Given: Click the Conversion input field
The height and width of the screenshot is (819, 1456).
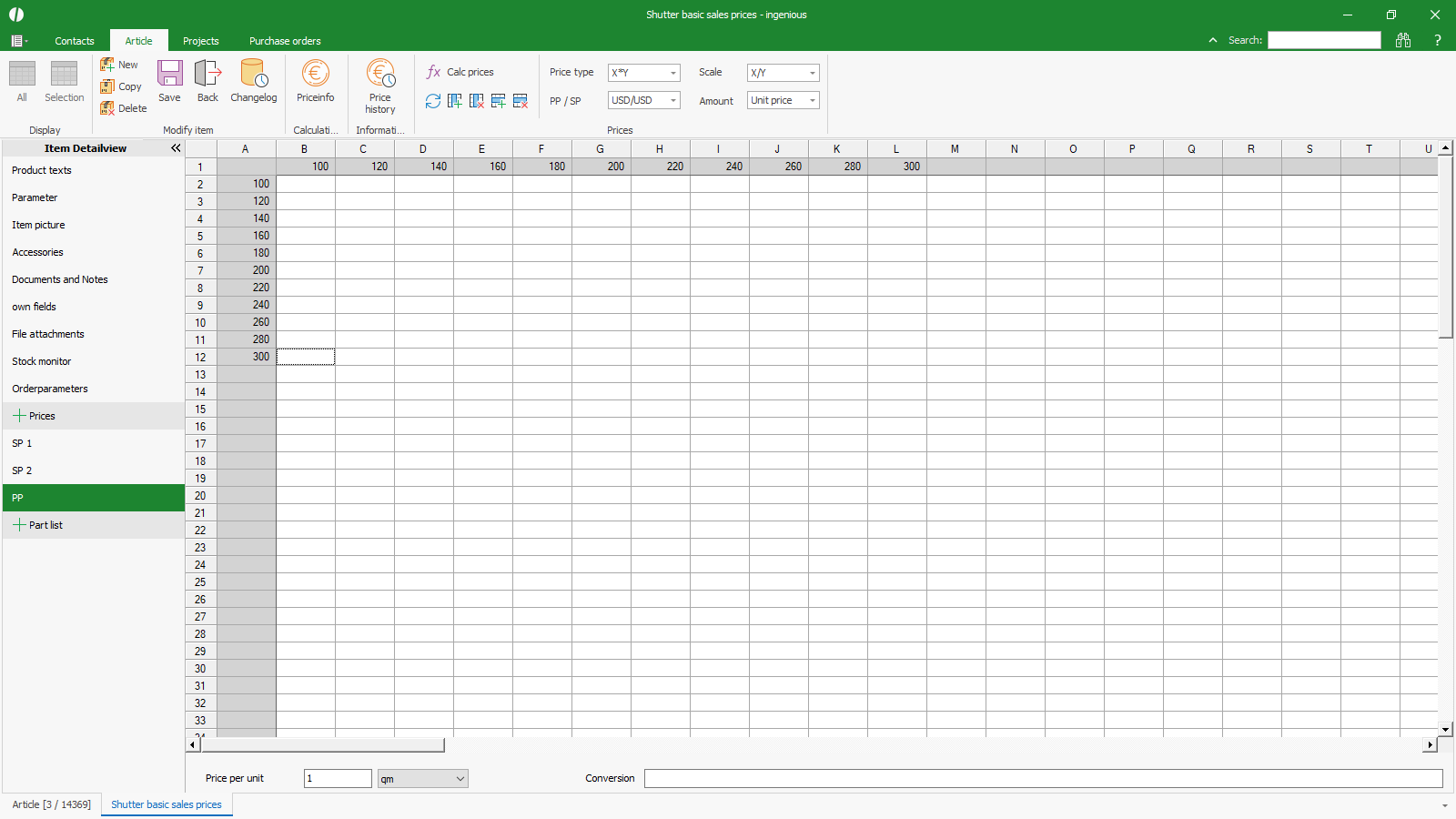Looking at the screenshot, I should [1043, 778].
